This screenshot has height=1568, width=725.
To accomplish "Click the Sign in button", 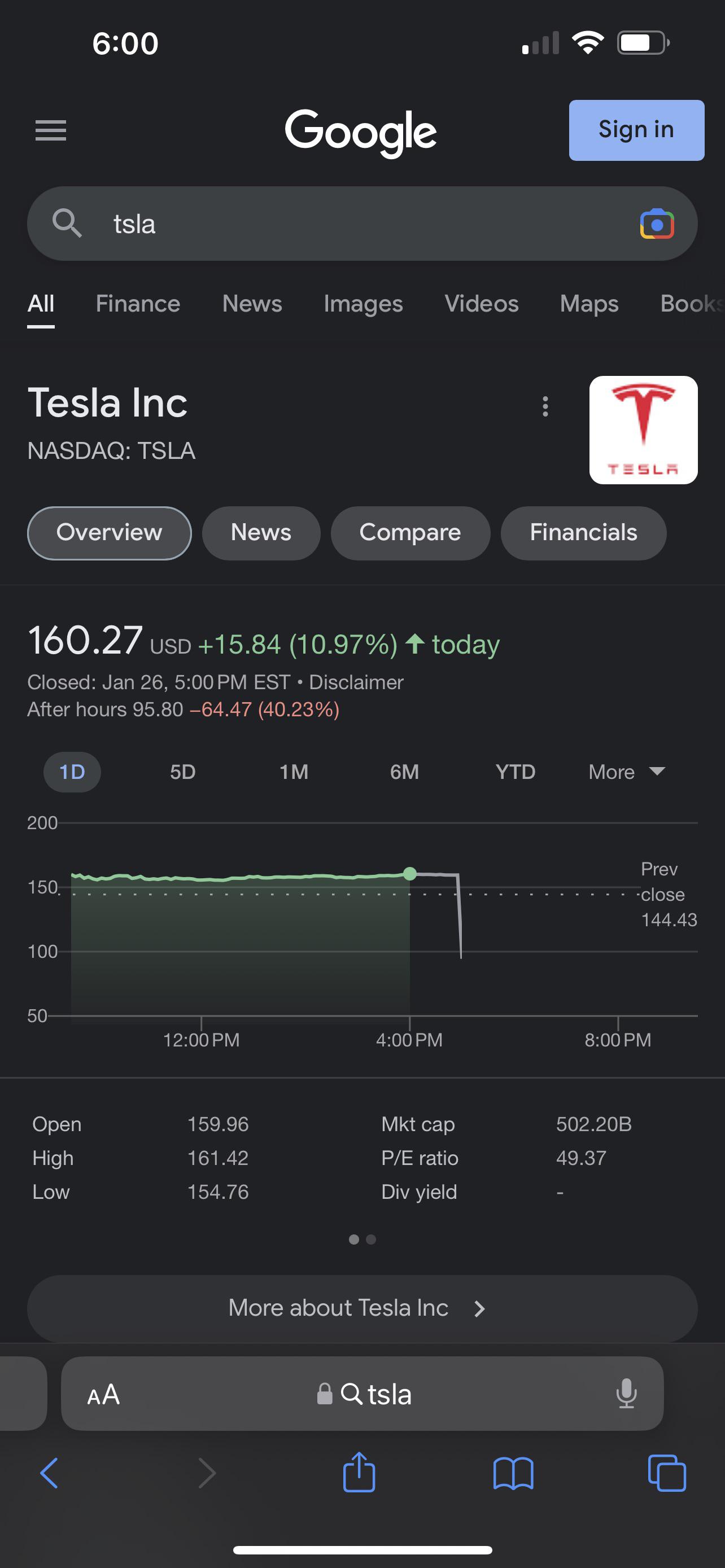I will coord(636,130).
